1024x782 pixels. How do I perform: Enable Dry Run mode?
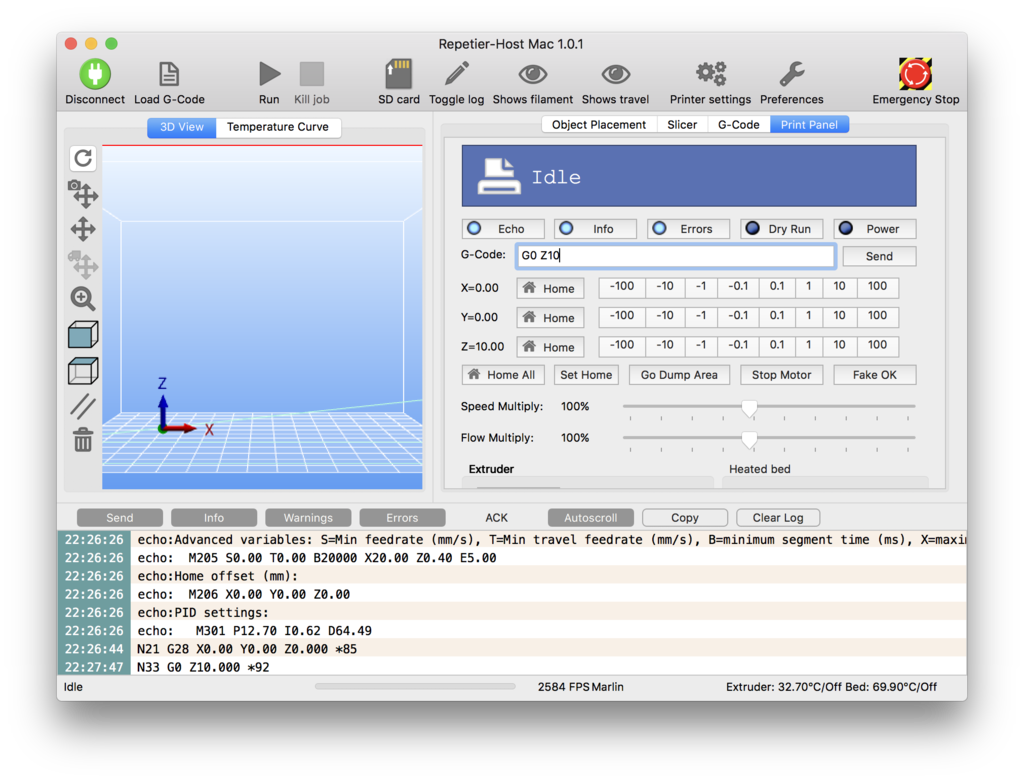click(x=782, y=229)
